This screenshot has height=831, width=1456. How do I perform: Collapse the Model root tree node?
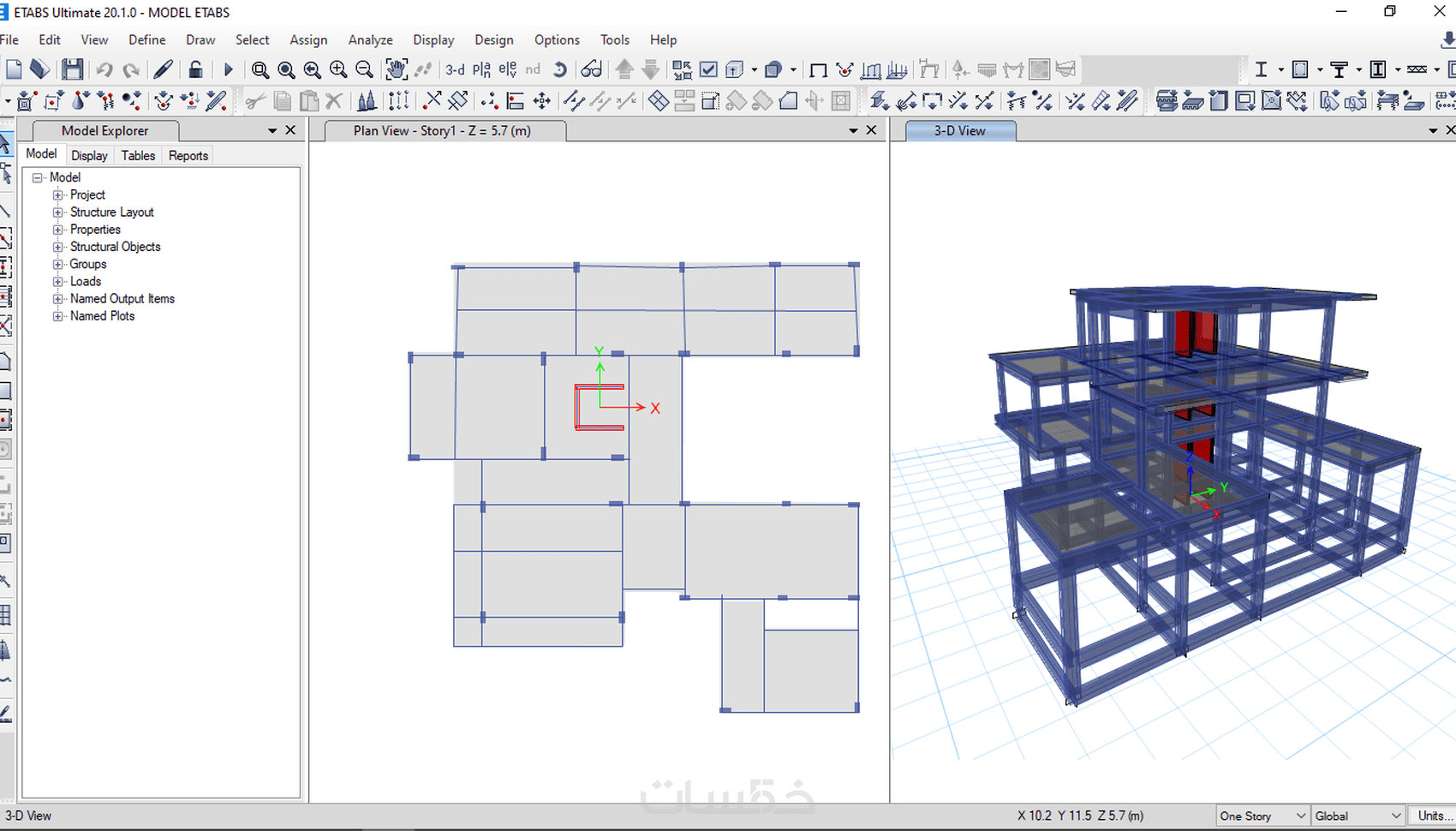click(37, 177)
